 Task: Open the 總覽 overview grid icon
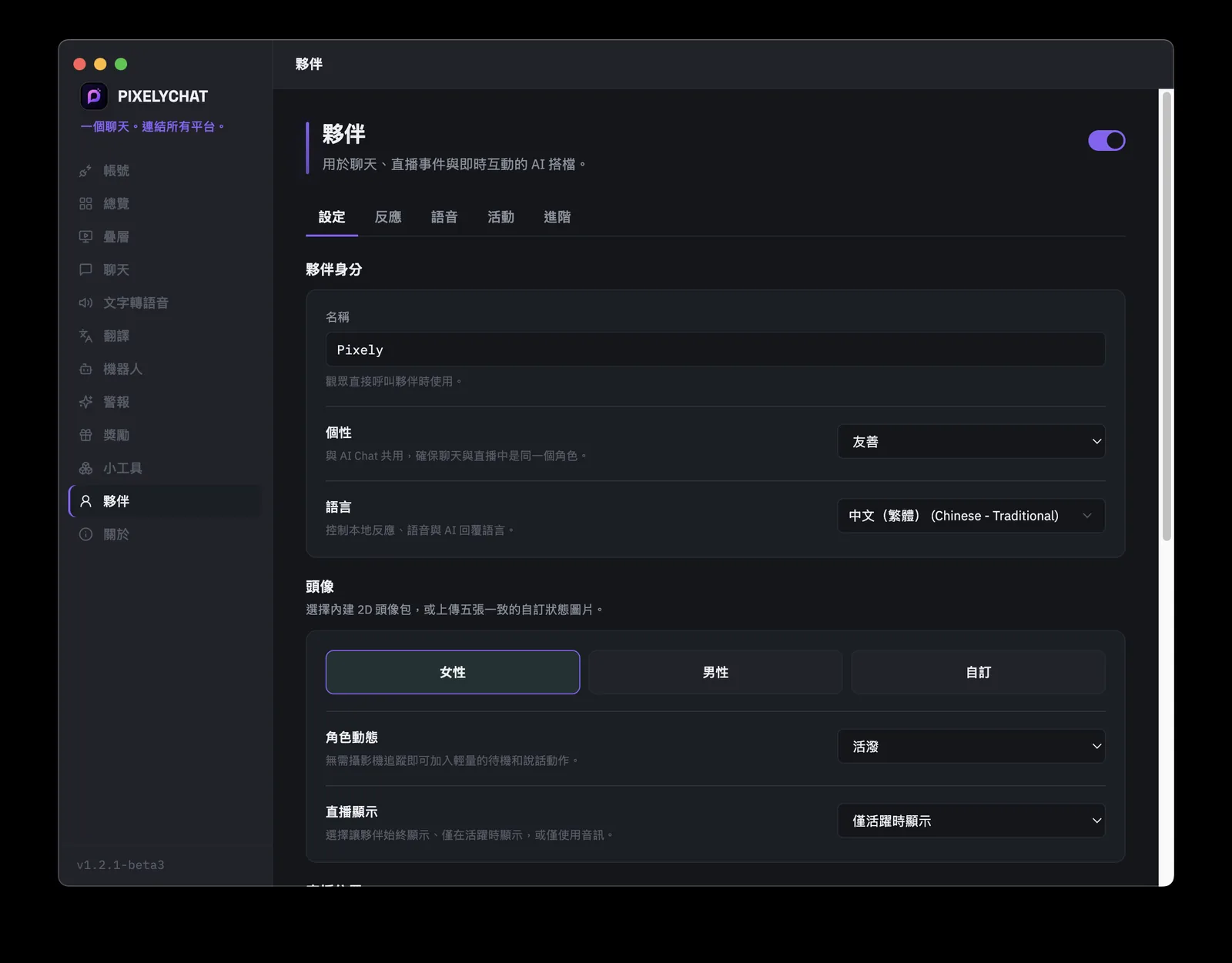(x=85, y=204)
